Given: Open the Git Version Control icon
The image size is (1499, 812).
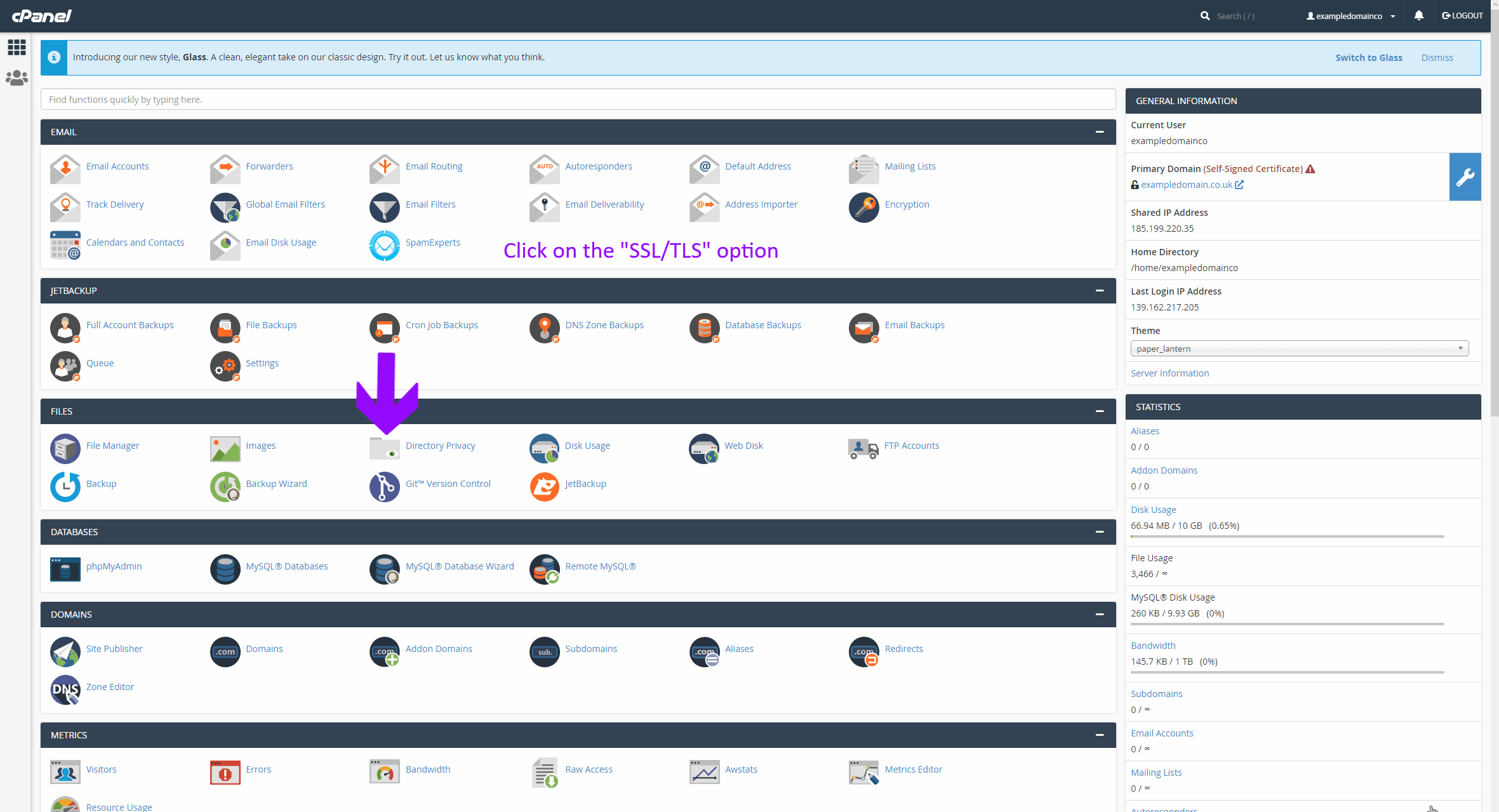Looking at the screenshot, I should click(x=385, y=486).
